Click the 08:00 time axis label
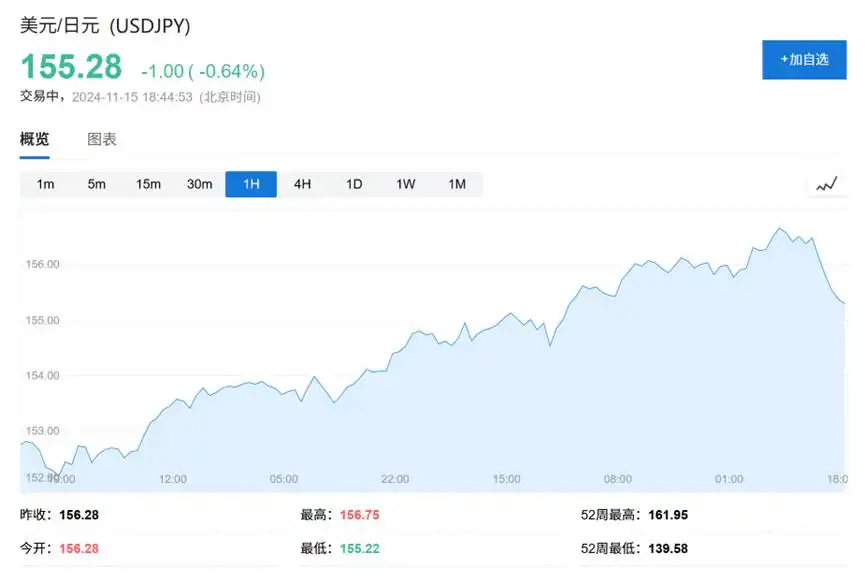The image size is (865, 583). point(618,479)
